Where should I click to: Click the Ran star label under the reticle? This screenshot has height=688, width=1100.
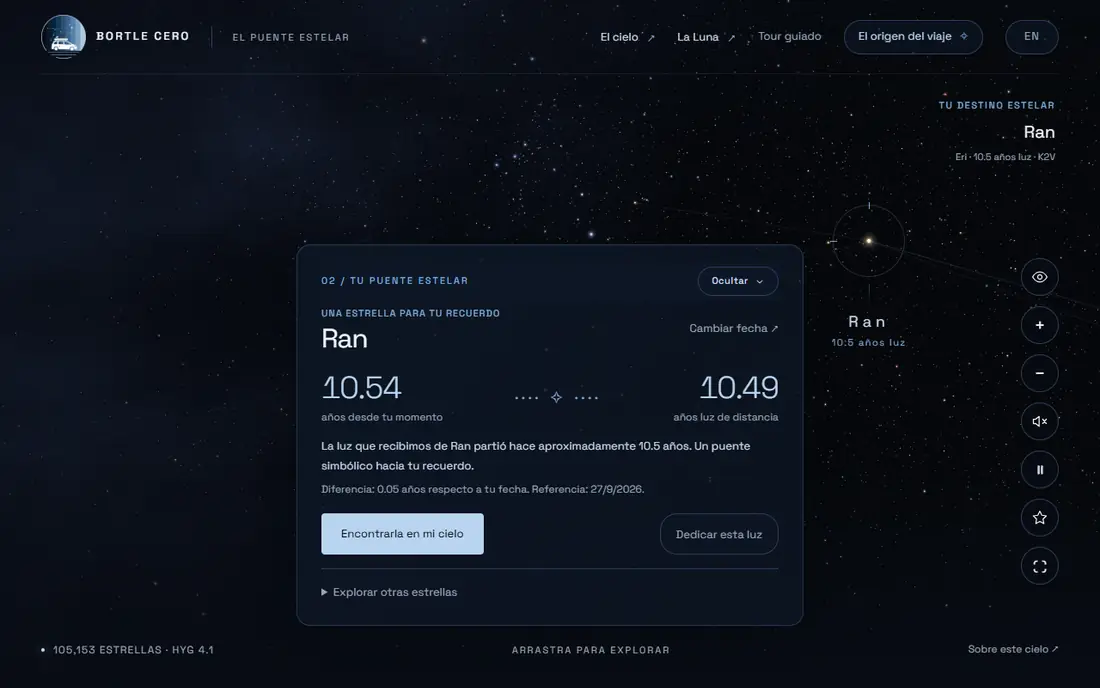click(868, 322)
